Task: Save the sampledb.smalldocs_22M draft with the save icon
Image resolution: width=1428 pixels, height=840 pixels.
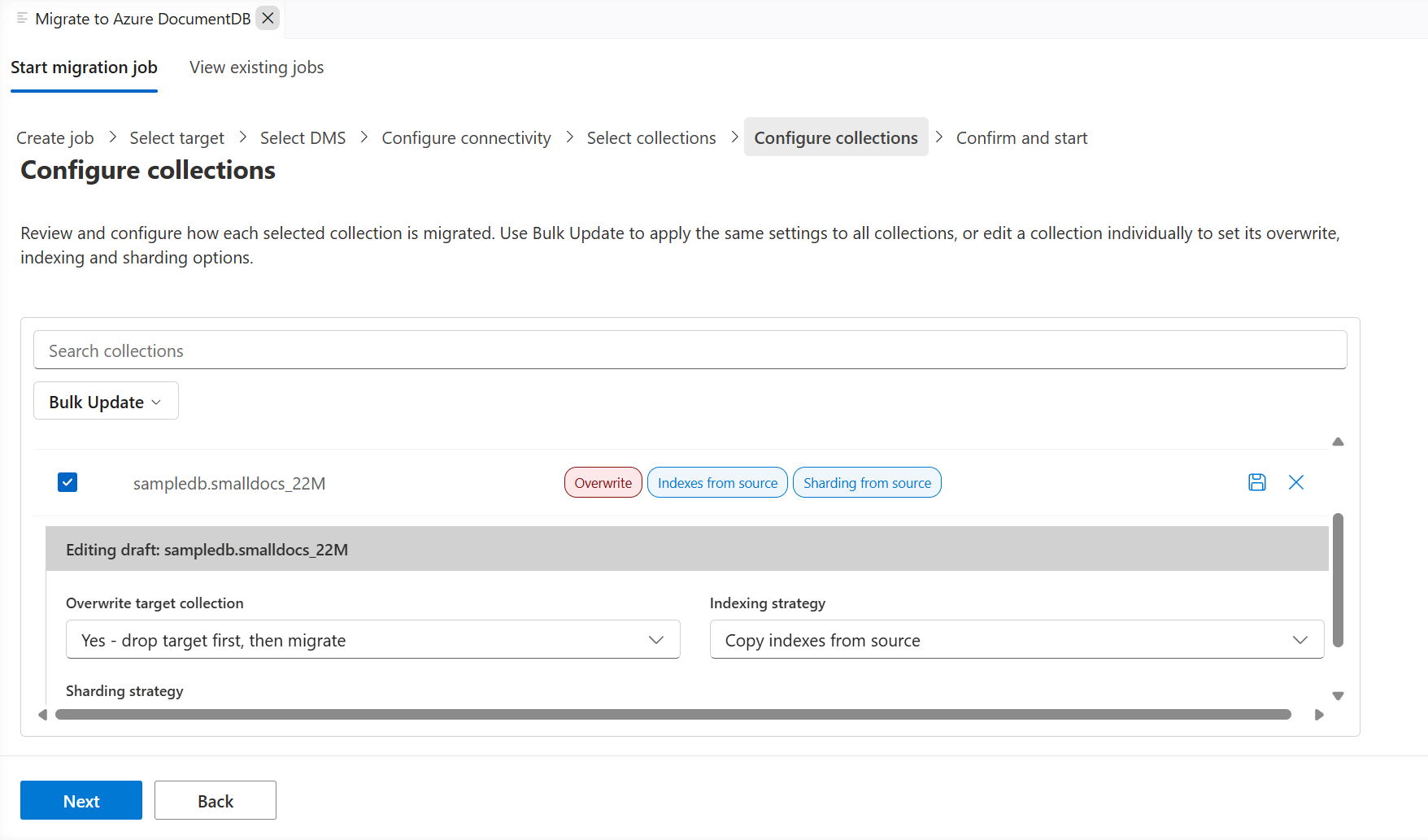Action: tap(1256, 482)
